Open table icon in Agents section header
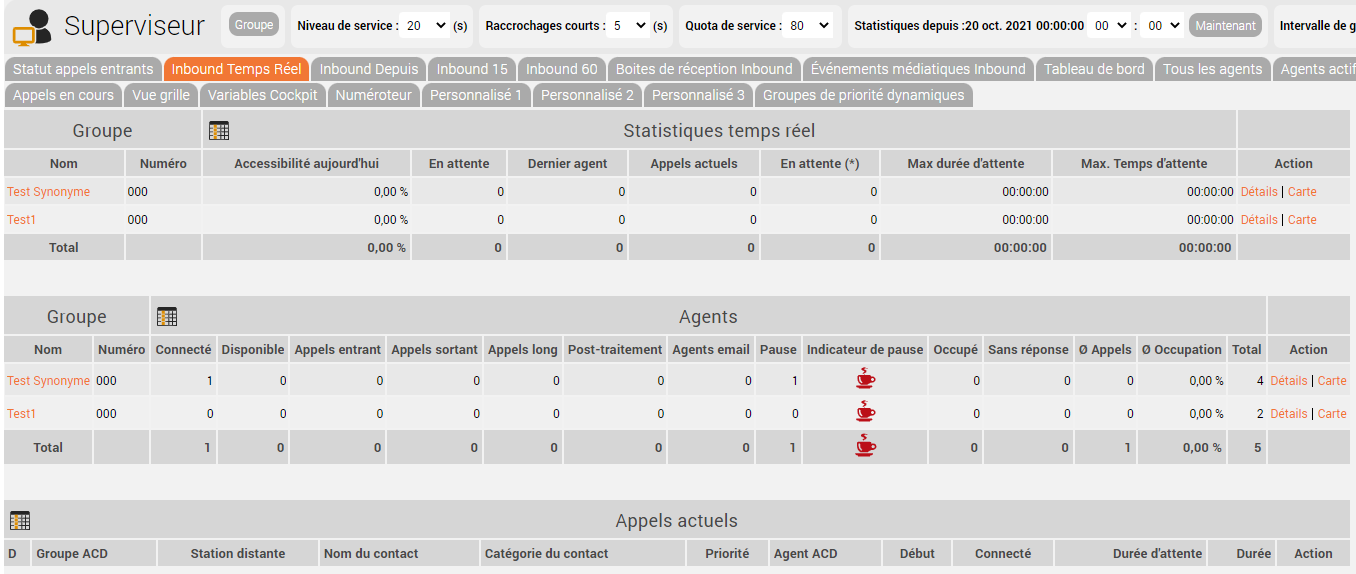Screen dimensions: 1356x574 (167, 317)
